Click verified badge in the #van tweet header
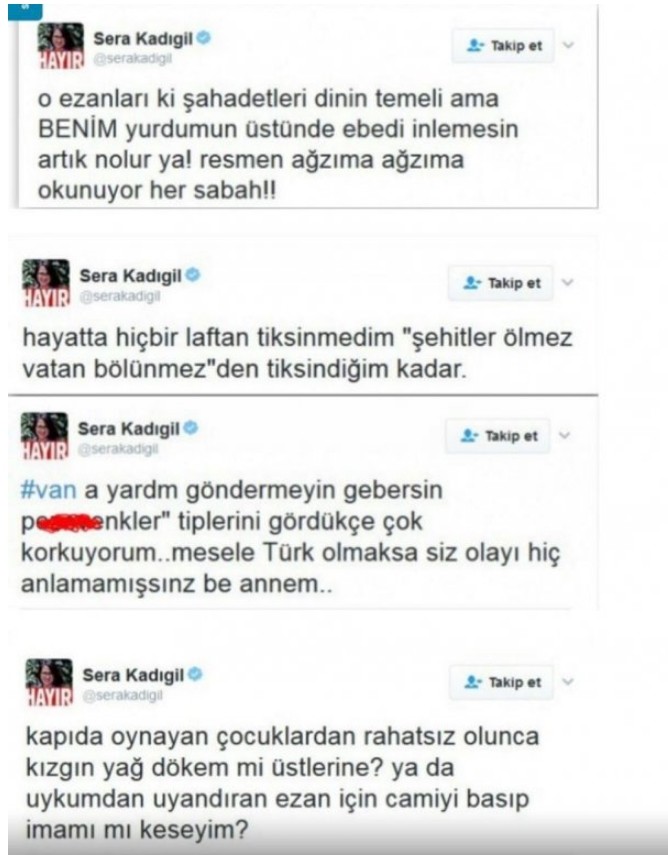 [191, 429]
